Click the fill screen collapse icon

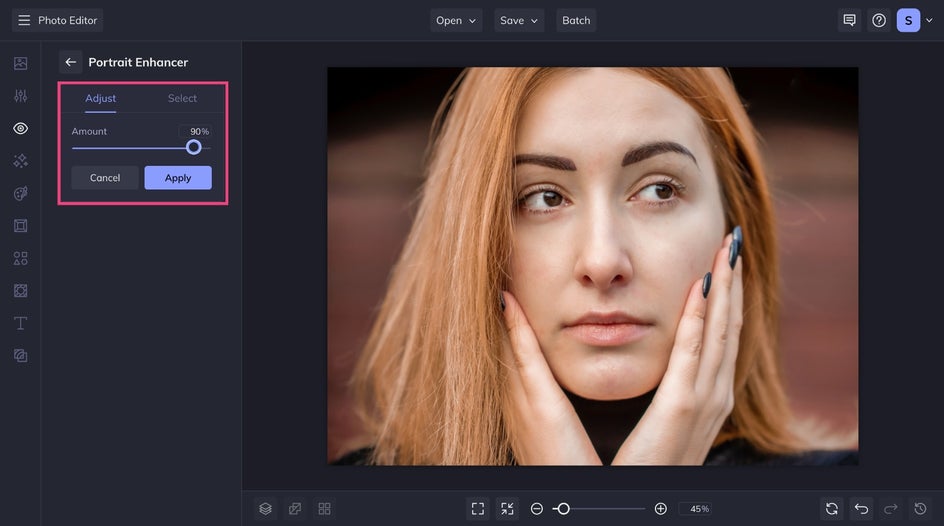[x=508, y=509]
